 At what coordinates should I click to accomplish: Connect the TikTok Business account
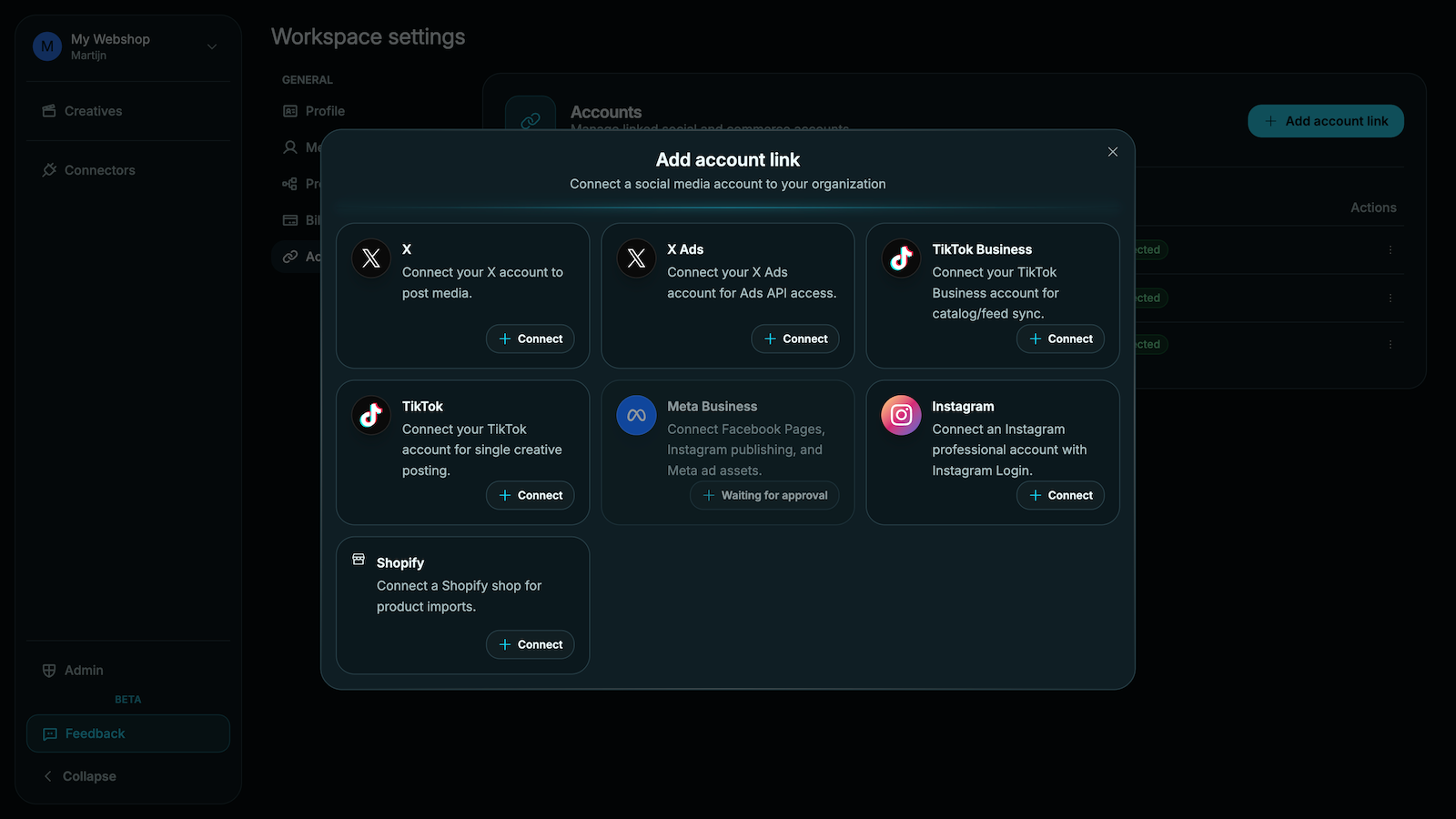1060,339
